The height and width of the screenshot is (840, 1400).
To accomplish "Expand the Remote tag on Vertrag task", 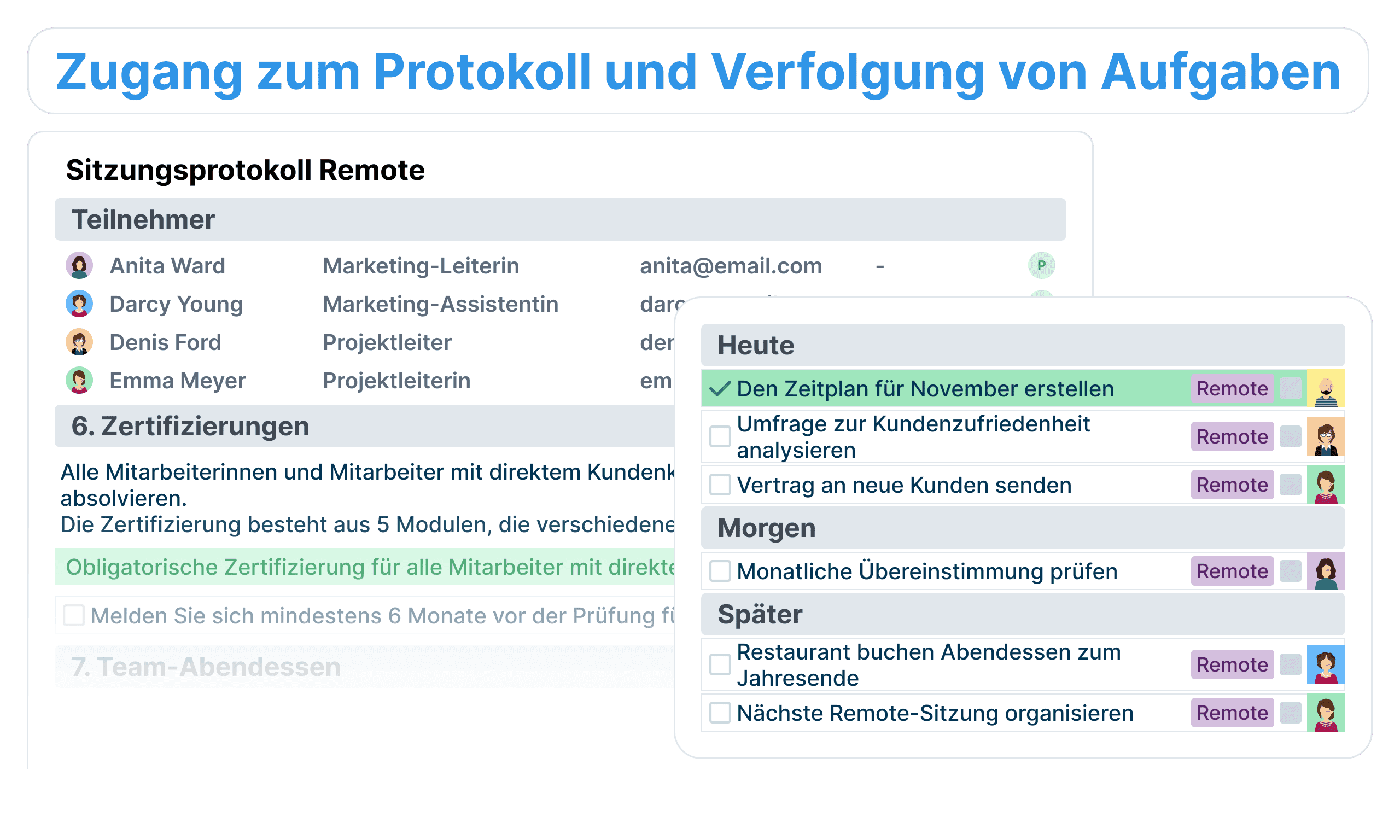I will [1225, 487].
